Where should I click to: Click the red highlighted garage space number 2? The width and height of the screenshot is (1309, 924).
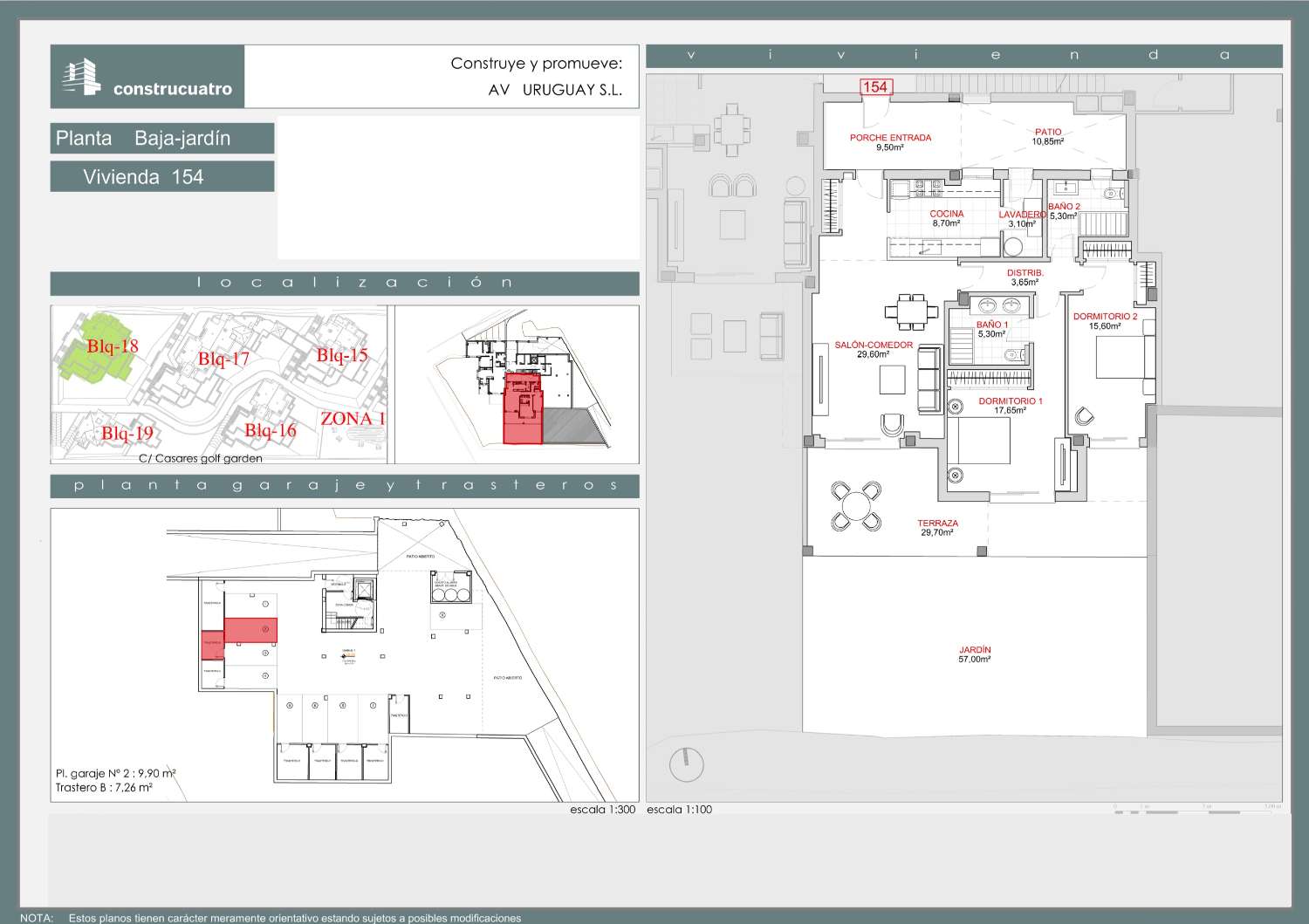(x=250, y=629)
